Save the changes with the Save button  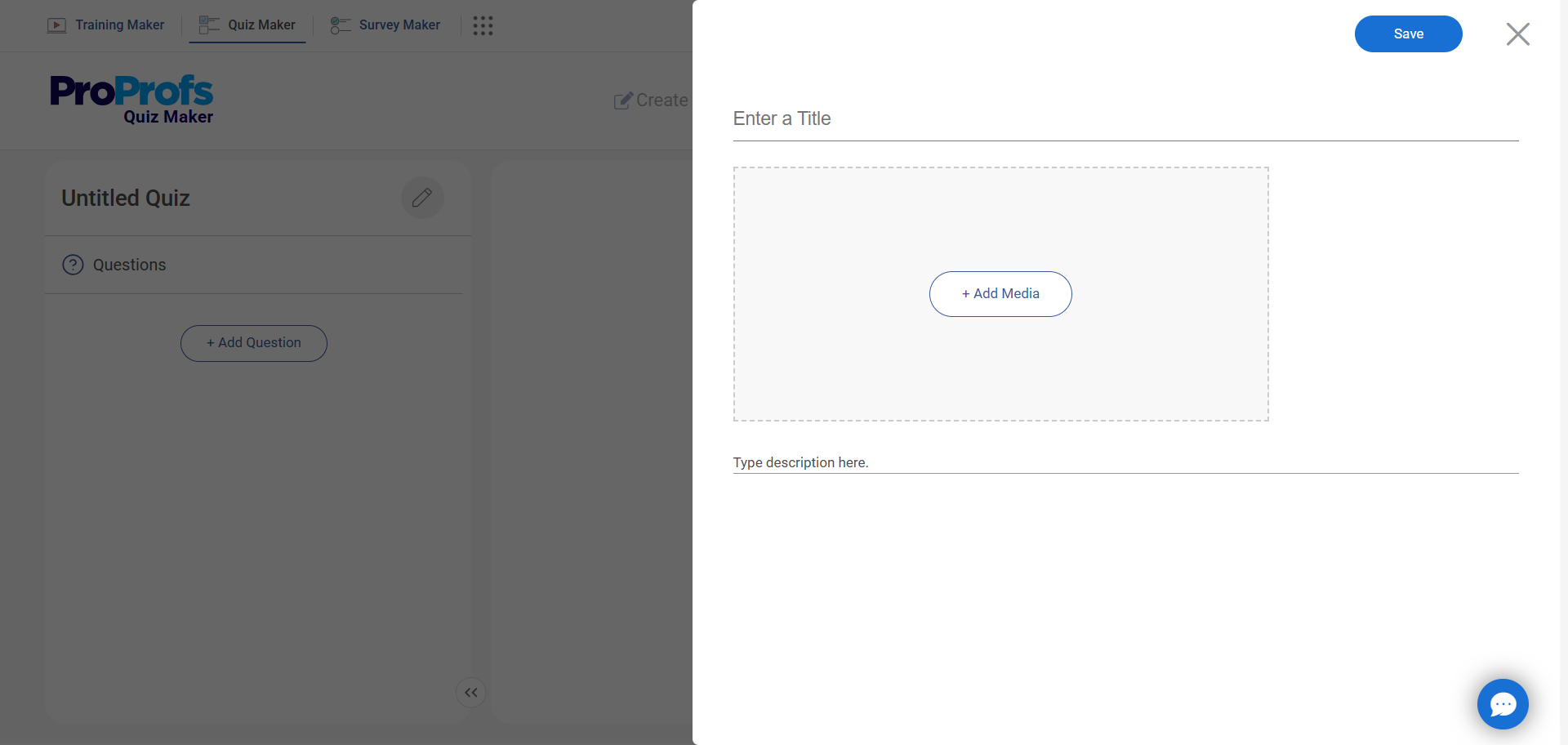pyautogui.click(x=1408, y=33)
